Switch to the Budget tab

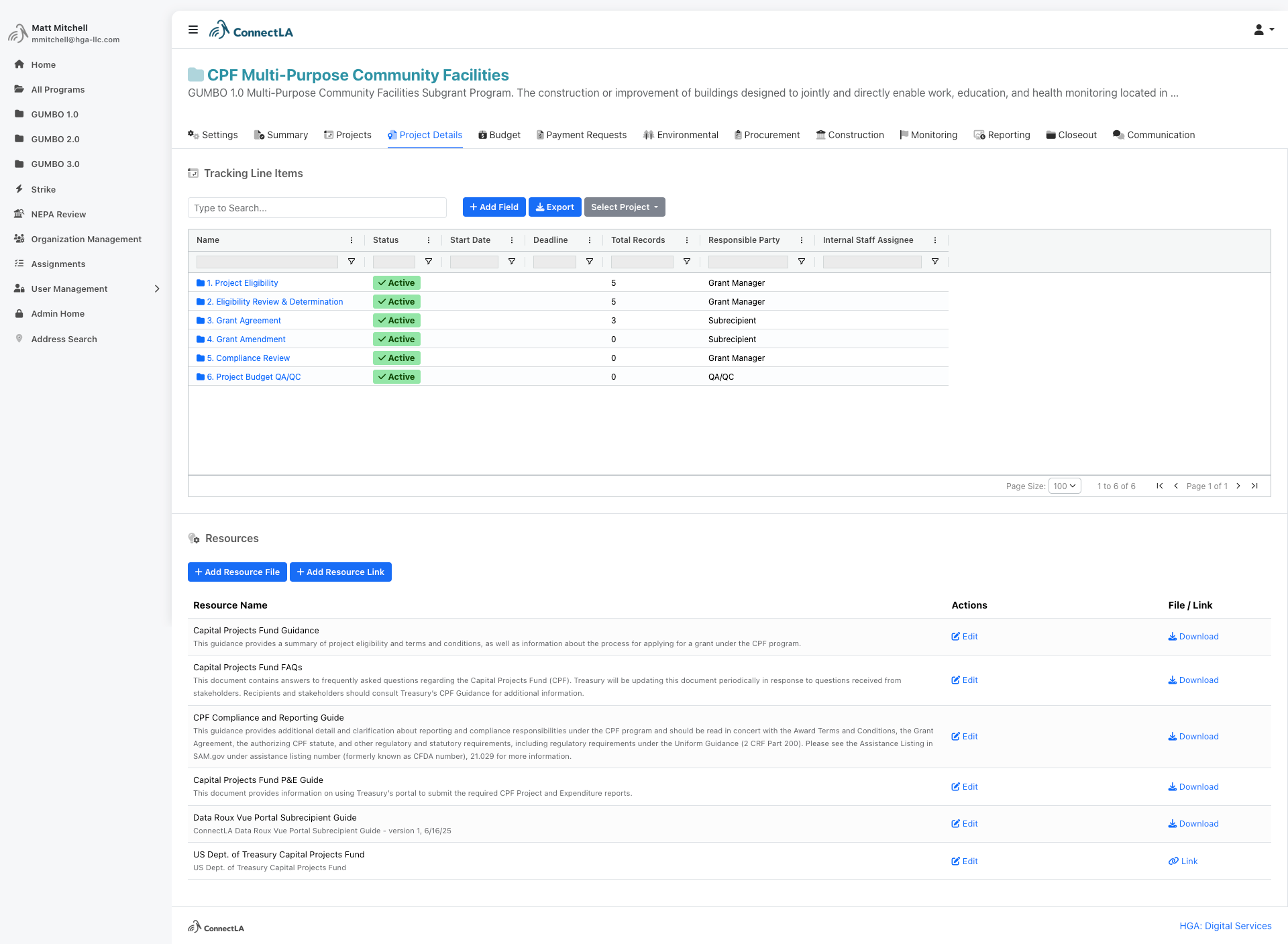tap(499, 135)
